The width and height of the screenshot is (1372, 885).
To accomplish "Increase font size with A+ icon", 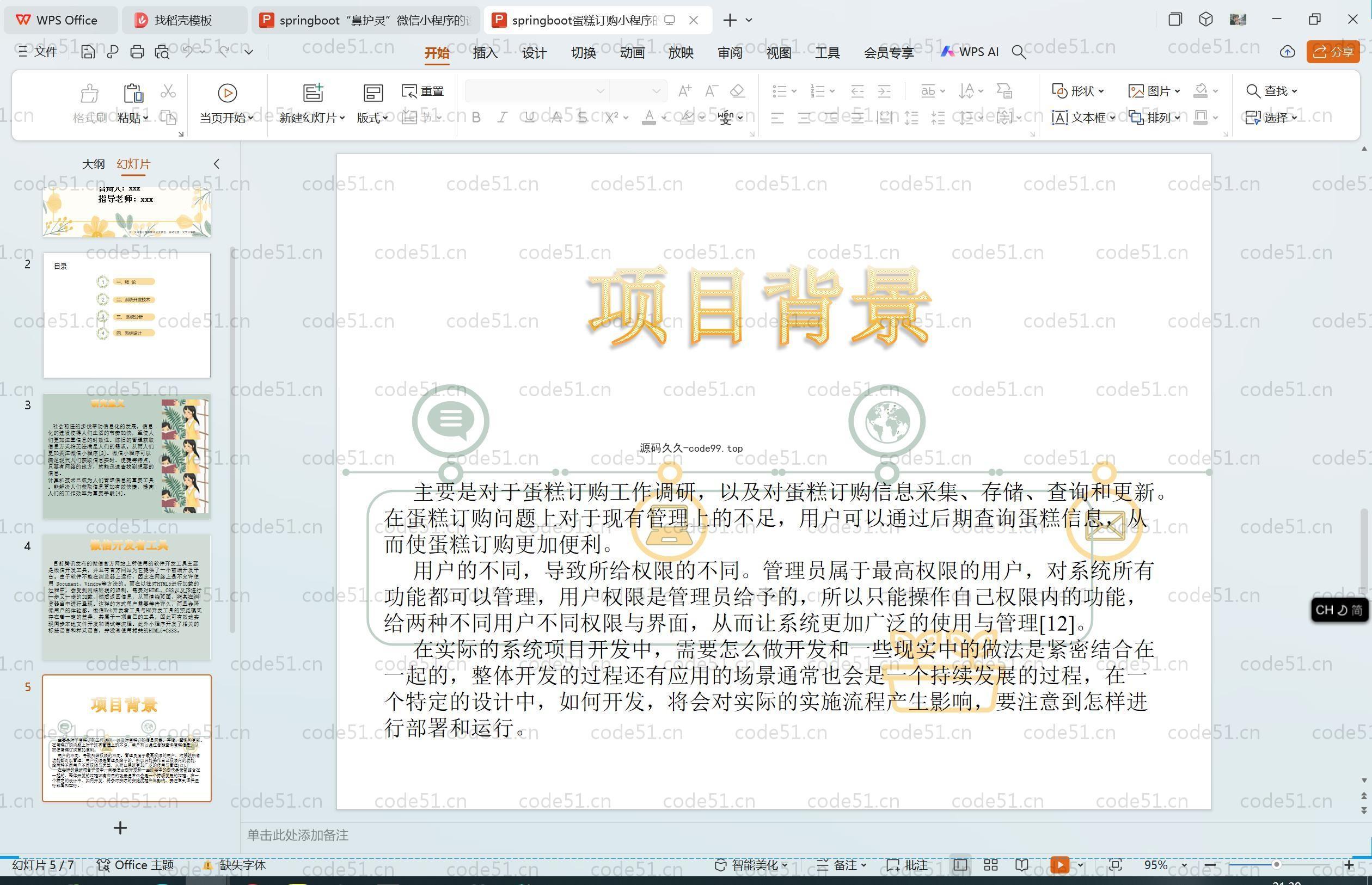I will pyautogui.click(x=684, y=91).
